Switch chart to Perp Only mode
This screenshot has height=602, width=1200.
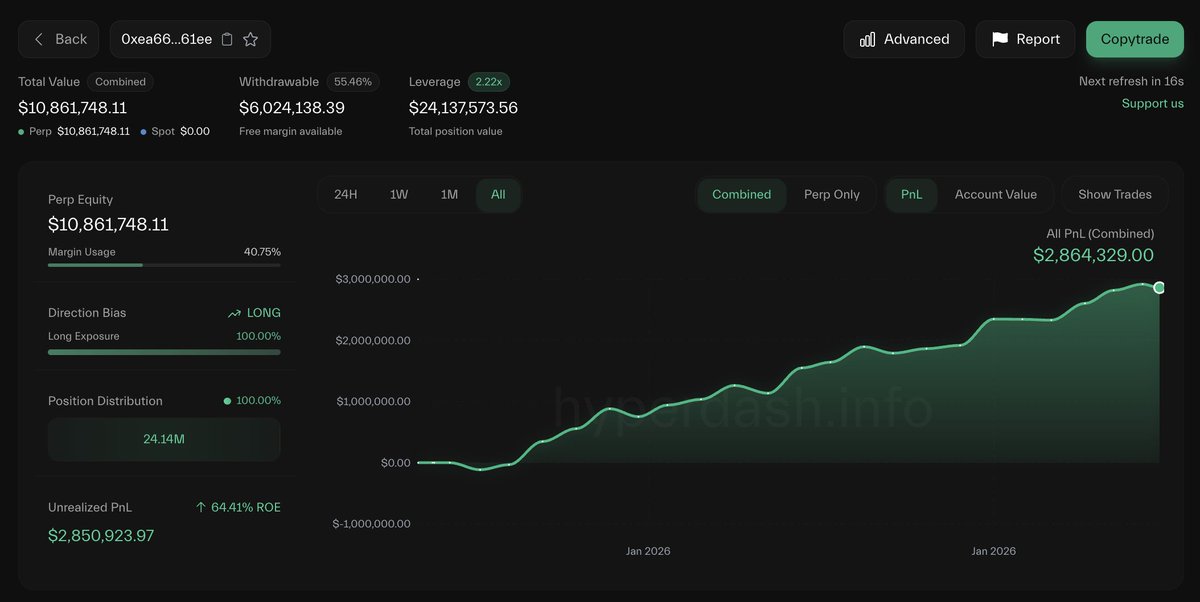[831, 194]
